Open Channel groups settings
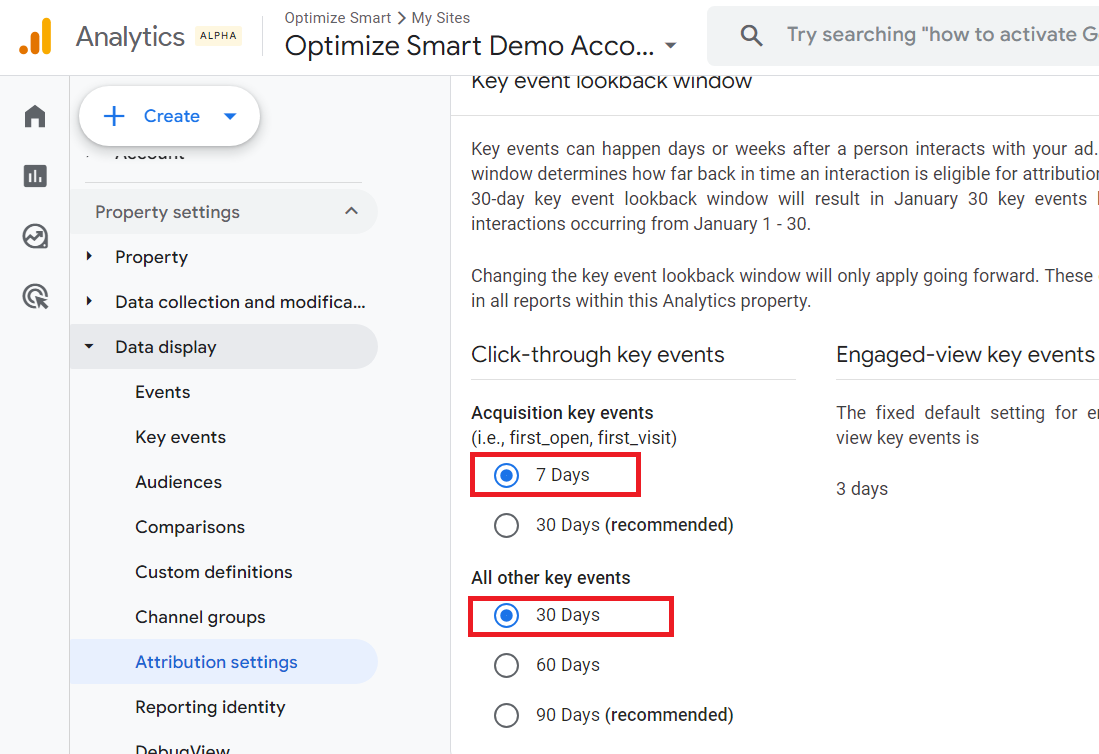 tap(200, 617)
